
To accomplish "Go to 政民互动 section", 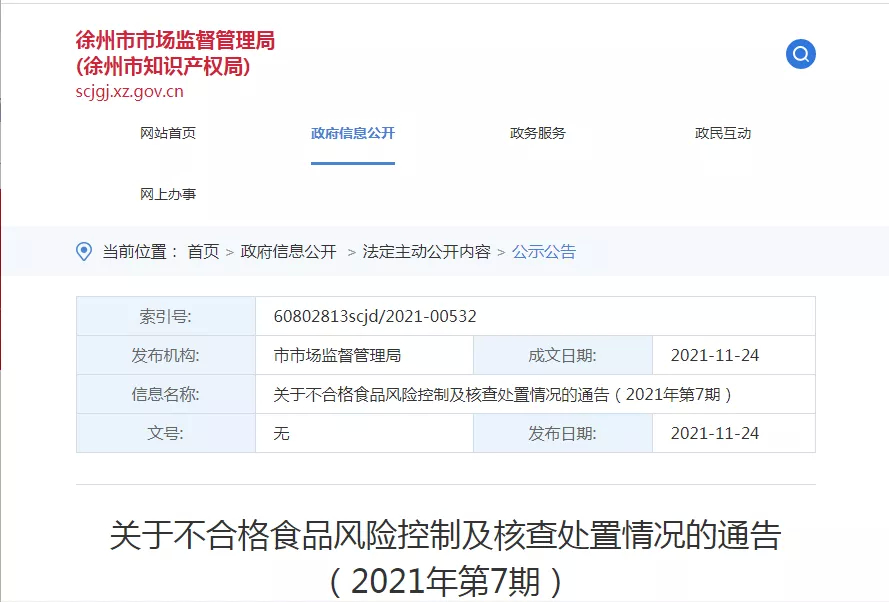I will pos(722,133).
